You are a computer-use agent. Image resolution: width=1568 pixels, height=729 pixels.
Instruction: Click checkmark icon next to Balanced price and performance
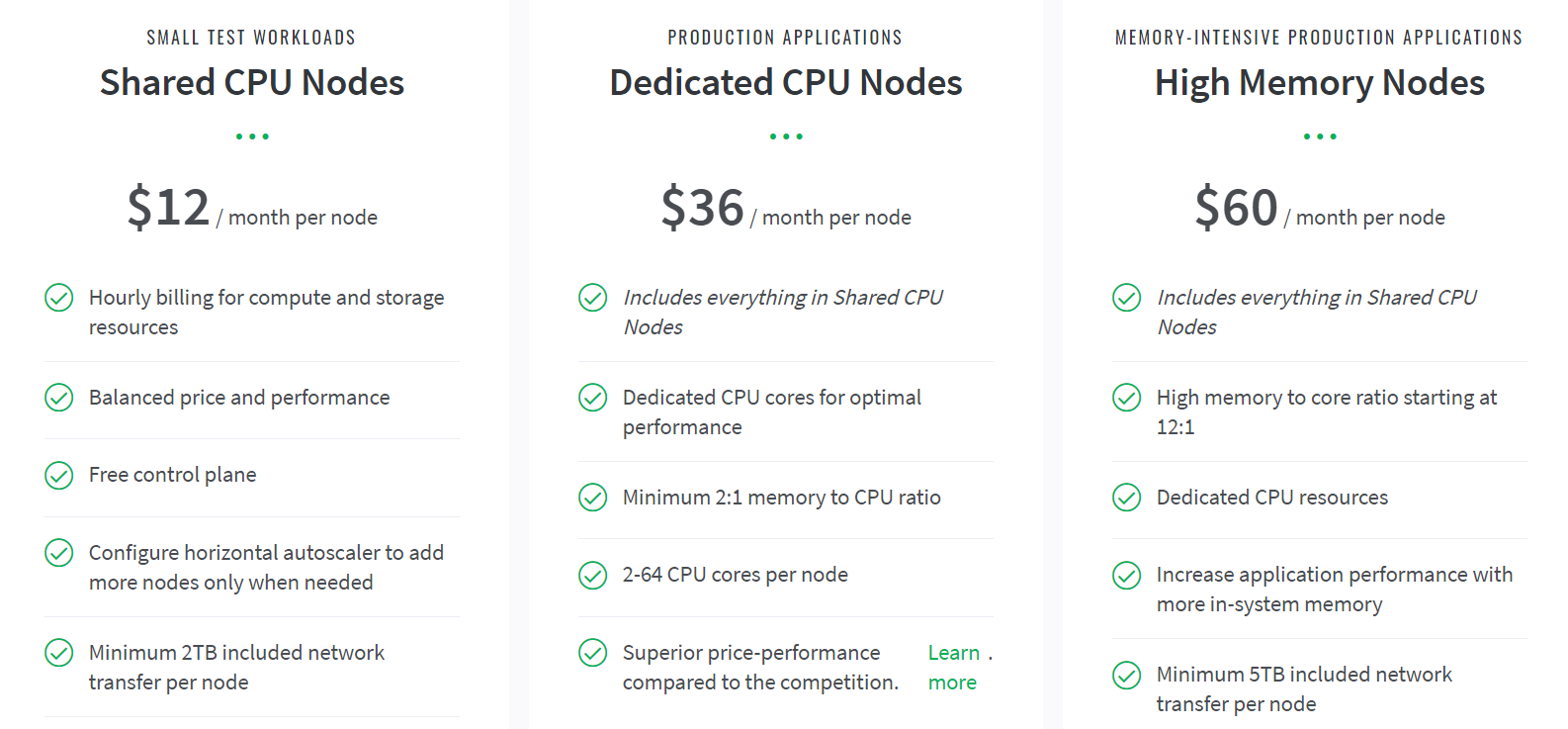tap(59, 397)
